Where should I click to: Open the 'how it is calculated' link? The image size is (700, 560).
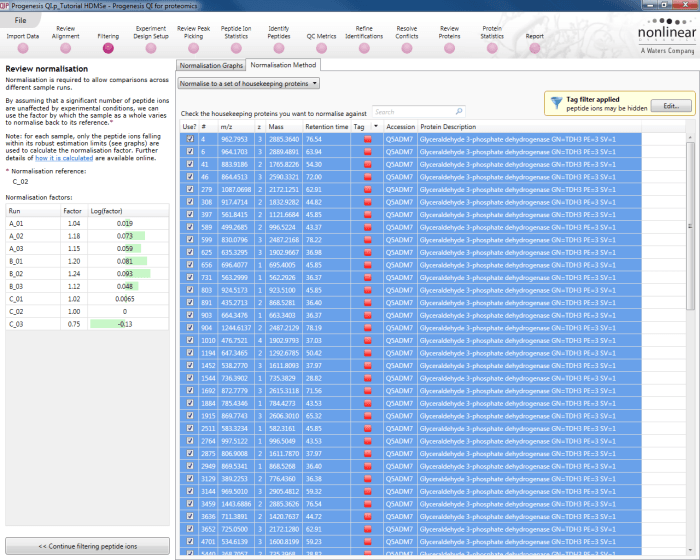pos(64,158)
